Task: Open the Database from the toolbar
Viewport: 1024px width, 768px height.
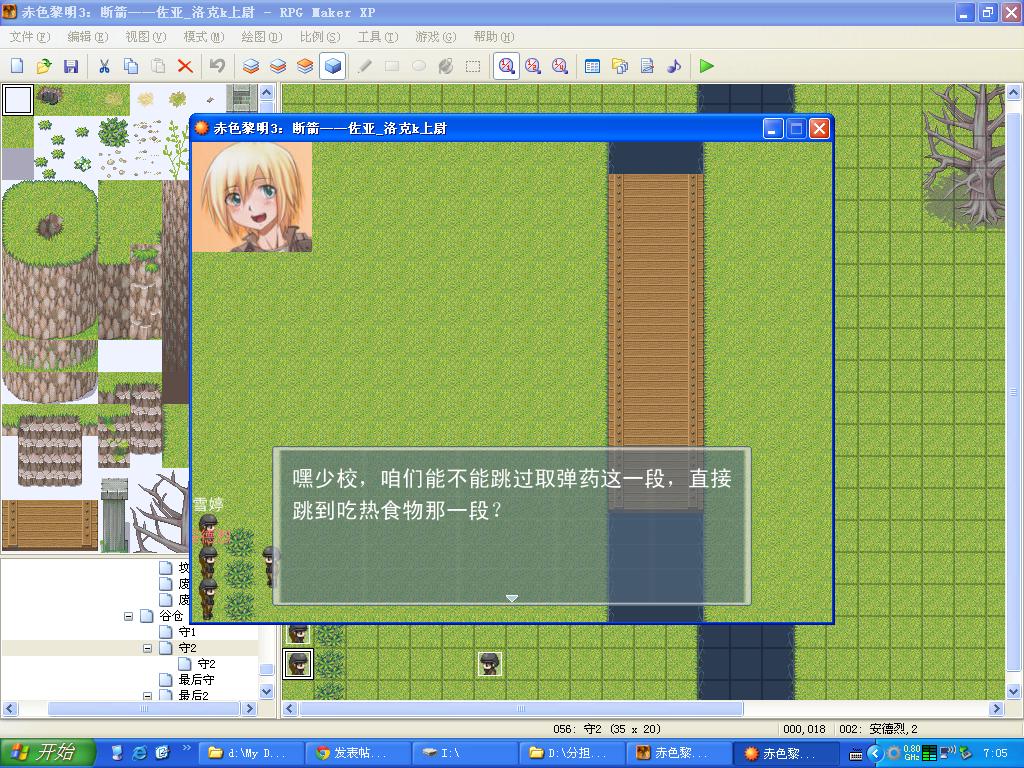Action: click(592, 66)
